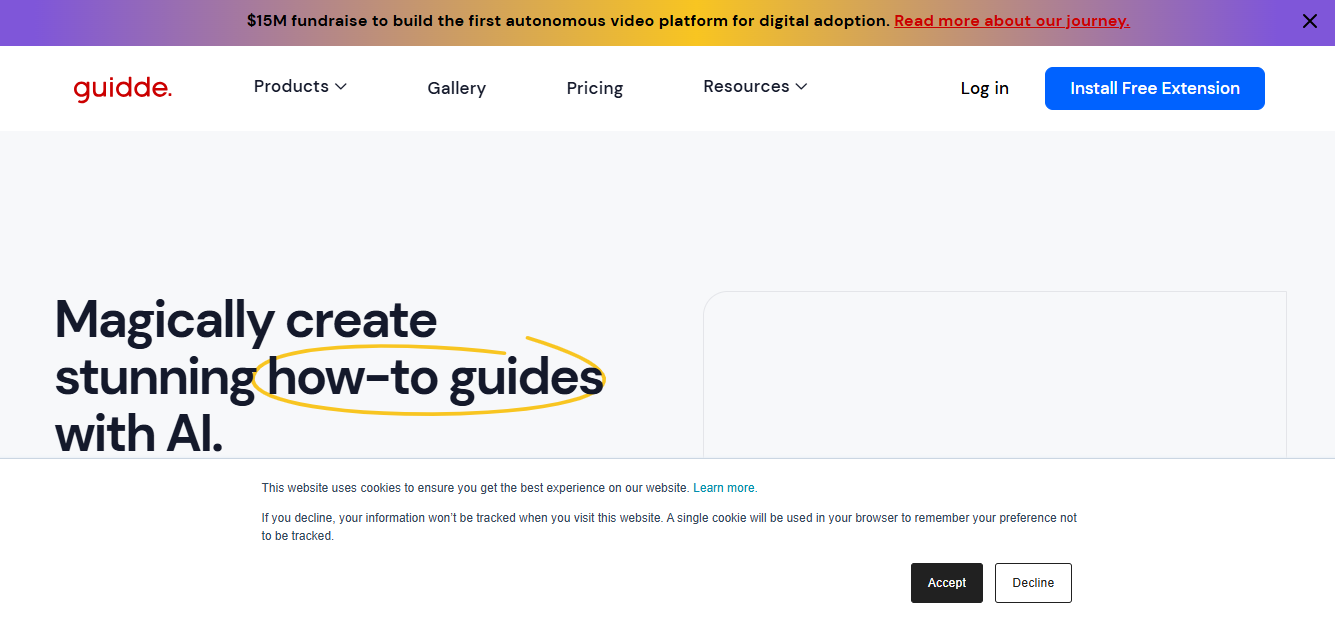Open the cookie 'Learn more' link
The width and height of the screenshot is (1335, 623).
tap(725, 488)
